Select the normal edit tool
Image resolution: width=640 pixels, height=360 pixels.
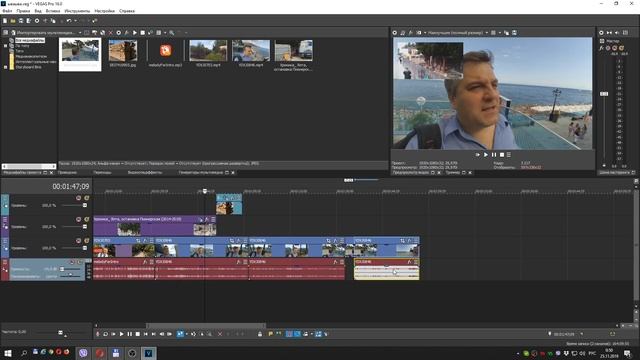tap(180, 334)
